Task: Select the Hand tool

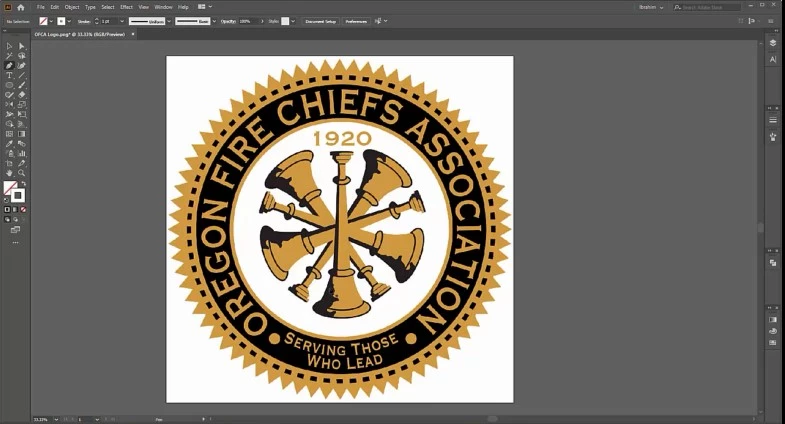Action: 9,173
